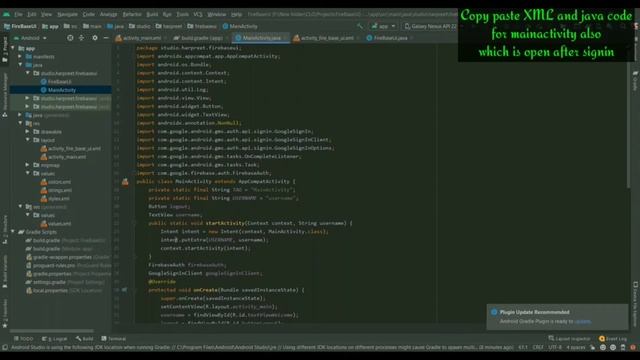Select FireBaseUI class in project tree
The height and width of the screenshot is (360, 640).
[x=56, y=82]
